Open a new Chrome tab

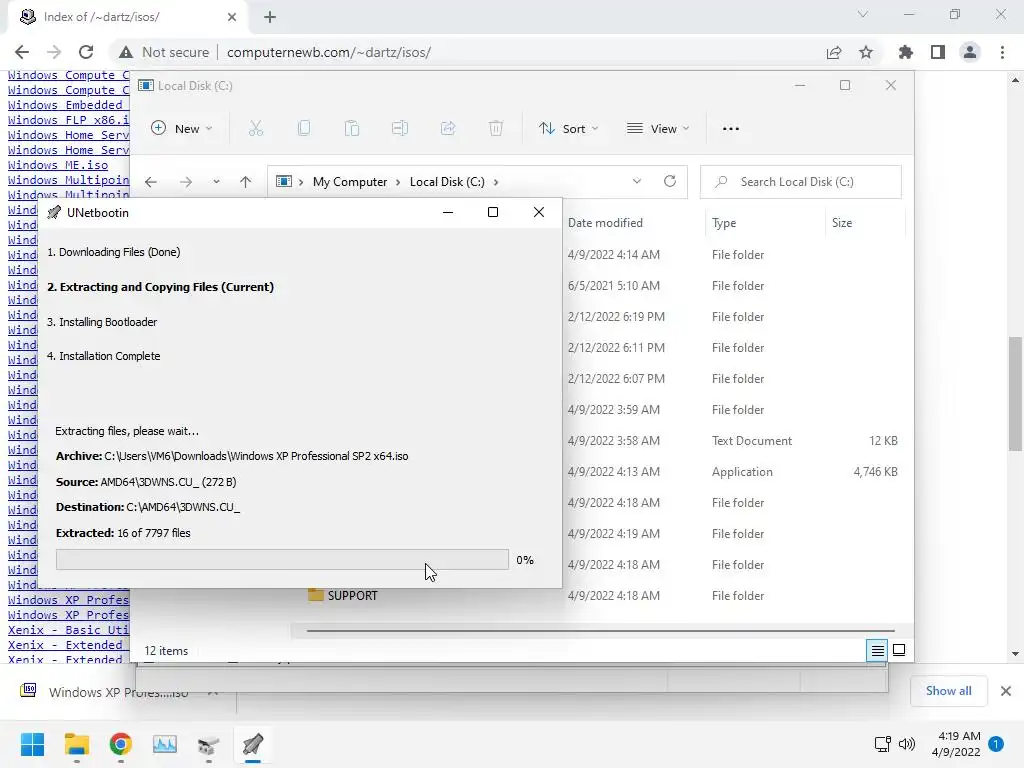(x=270, y=17)
